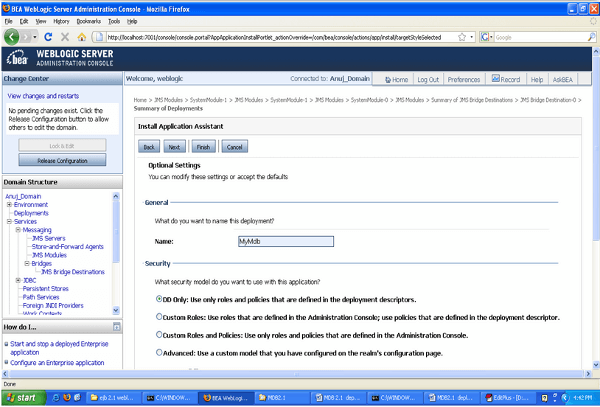Image resolution: width=600 pixels, height=407 pixels.
Task: Open the History menu
Action: pyautogui.click(x=60, y=20)
